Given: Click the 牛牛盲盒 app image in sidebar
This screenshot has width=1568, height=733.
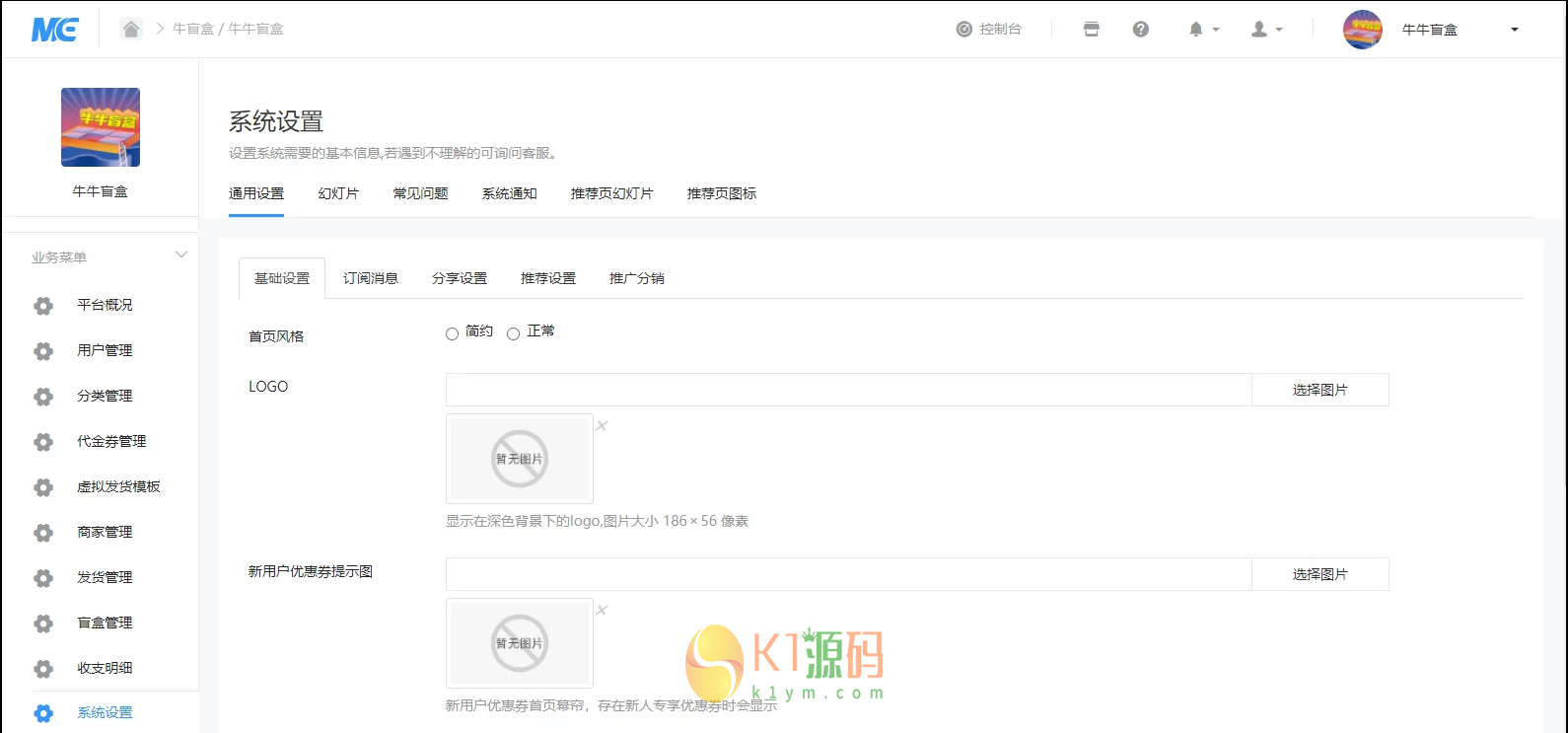Looking at the screenshot, I should pos(101,127).
